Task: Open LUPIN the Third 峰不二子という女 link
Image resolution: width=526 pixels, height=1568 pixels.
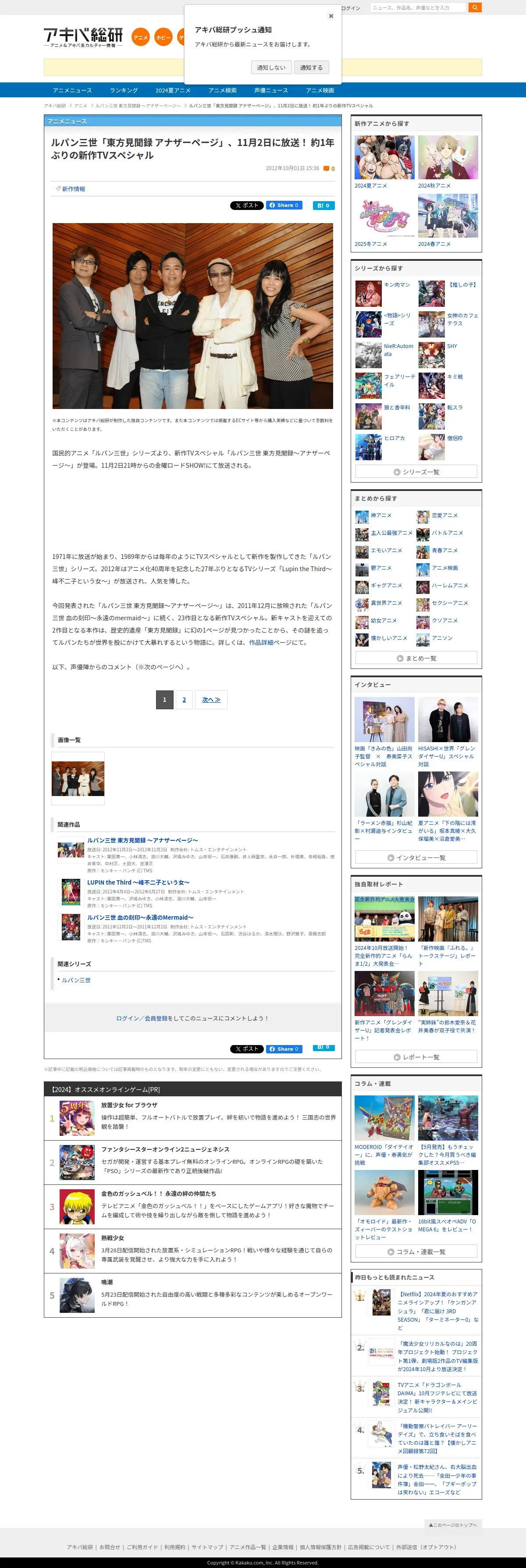Action: click(138, 882)
